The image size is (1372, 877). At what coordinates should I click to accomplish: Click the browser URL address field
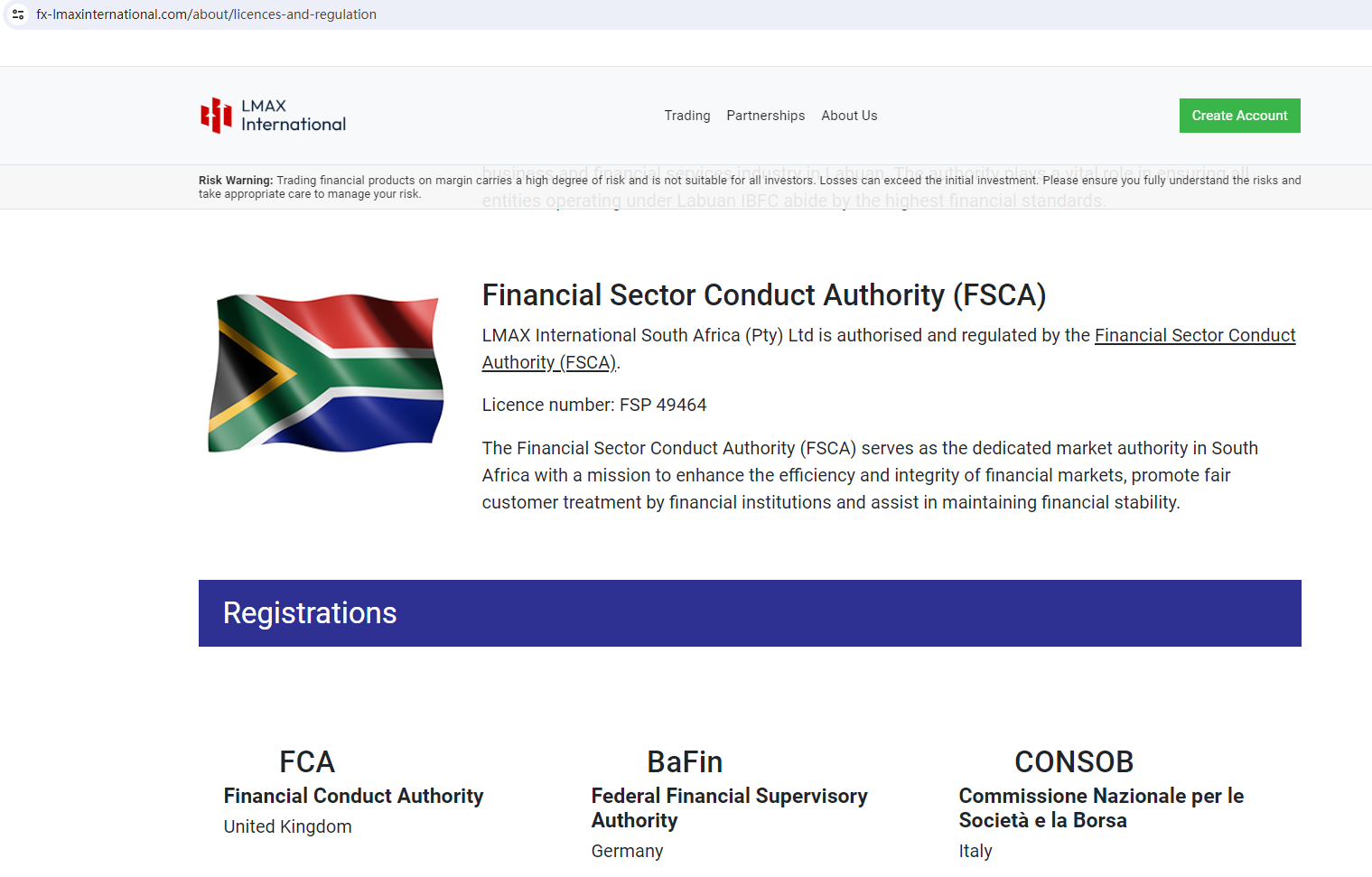click(x=206, y=14)
